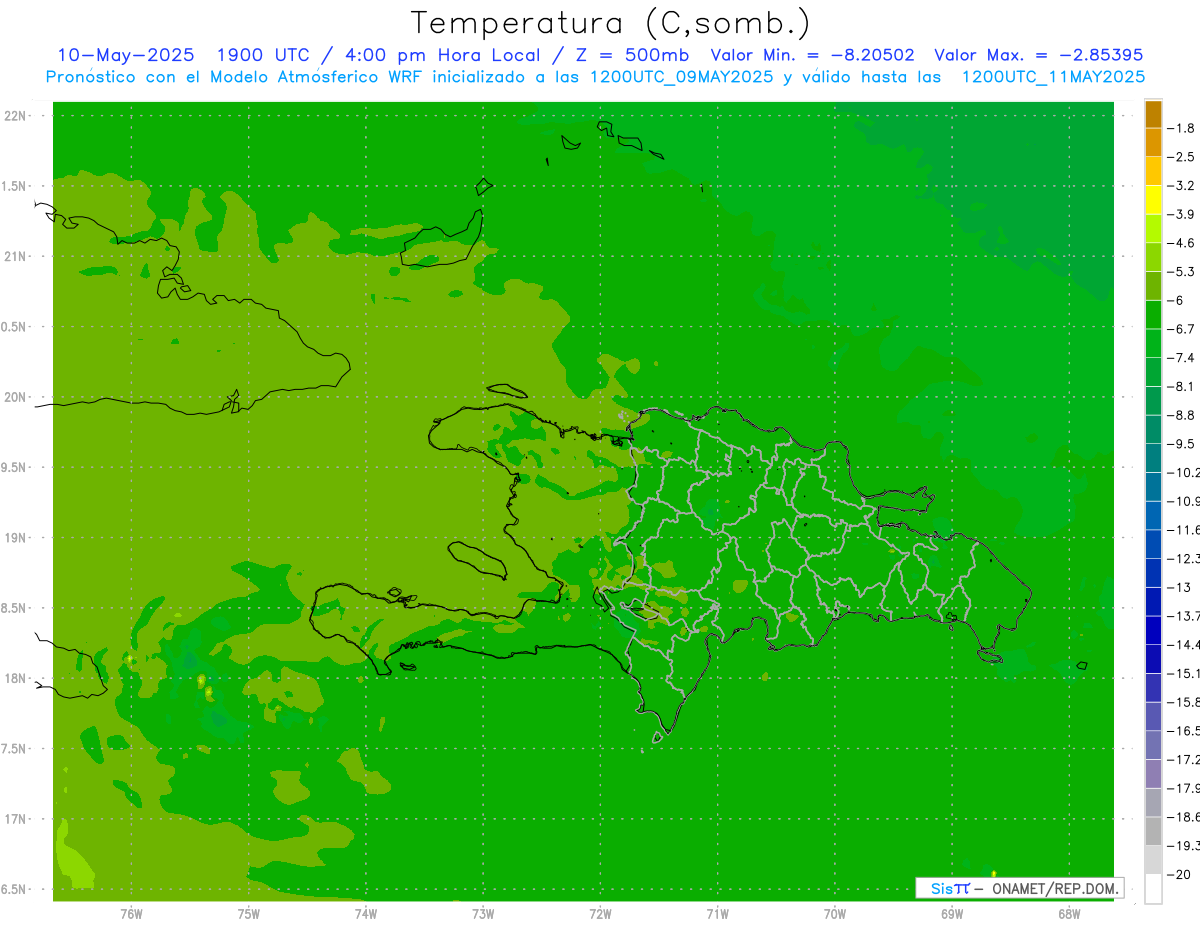Viewport: 1200px width, 927px height.
Task: Click the '1900 UTC' time text
Action: pyautogui.click(x=262, y=55)
